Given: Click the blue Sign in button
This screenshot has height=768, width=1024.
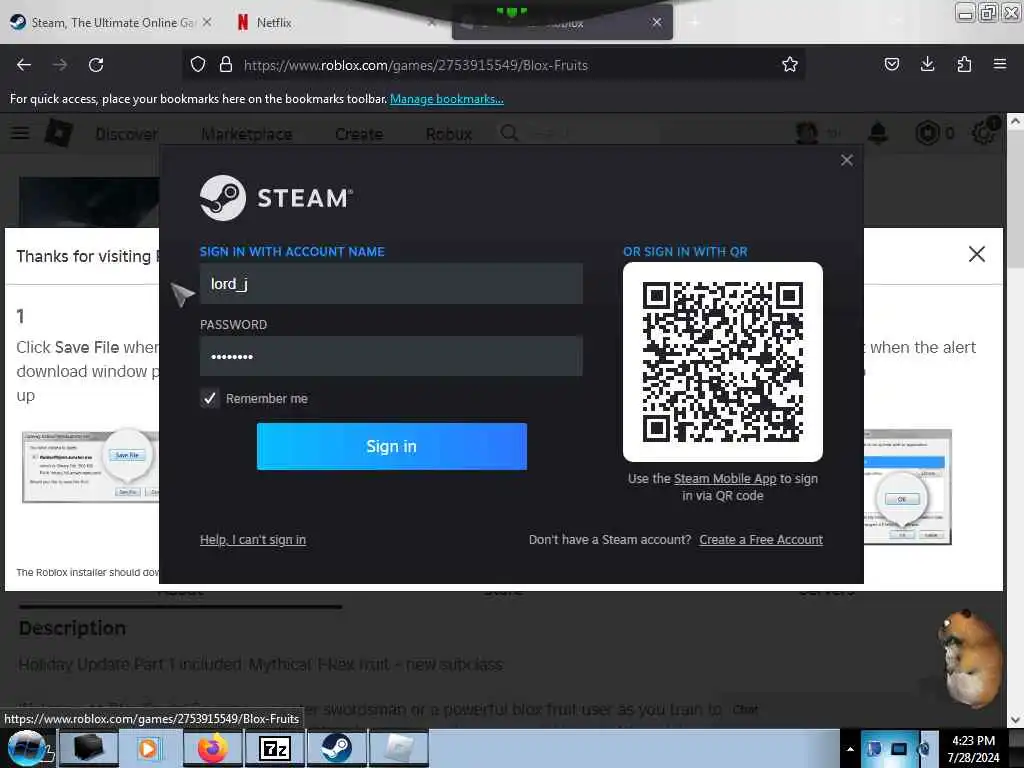Looking at the screenshot, I should click(x=391, y=446).
